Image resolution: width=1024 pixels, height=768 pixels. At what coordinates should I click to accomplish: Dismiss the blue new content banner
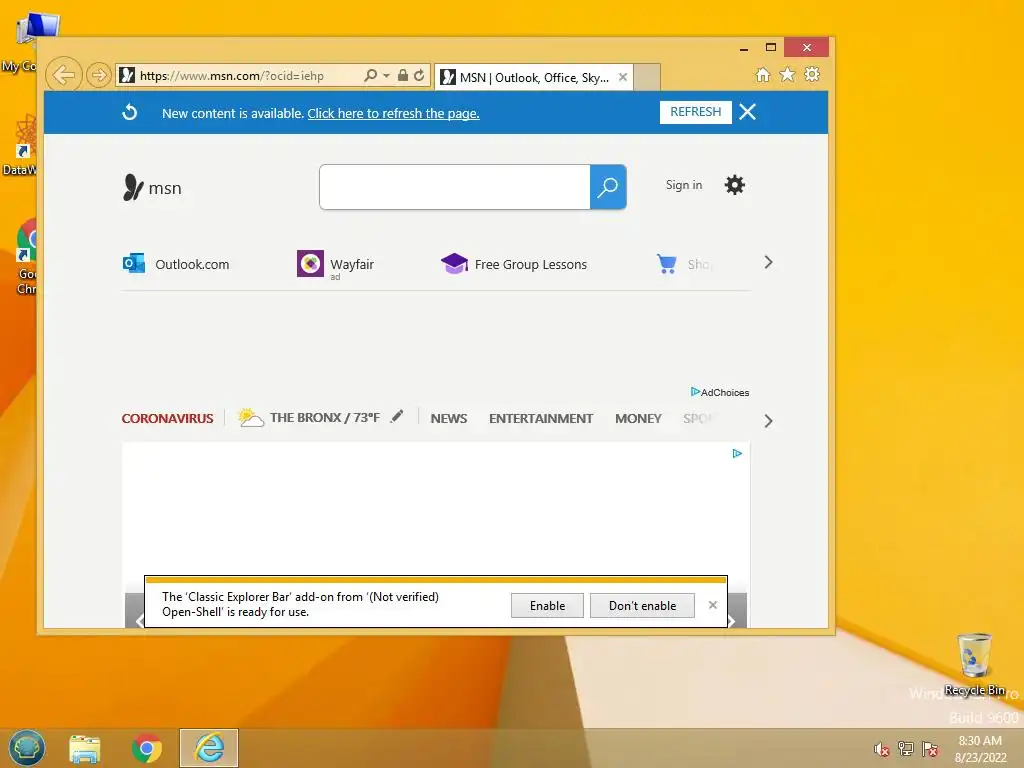[748, 112]
